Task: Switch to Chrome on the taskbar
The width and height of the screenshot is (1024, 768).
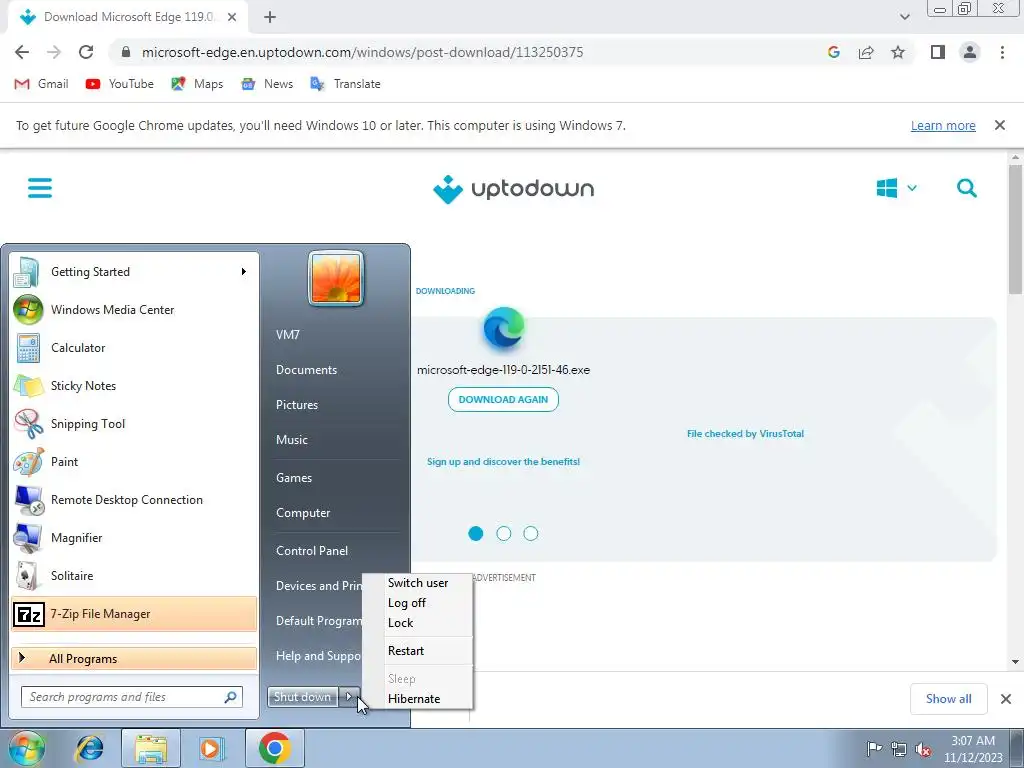Action: coord(274,748)
